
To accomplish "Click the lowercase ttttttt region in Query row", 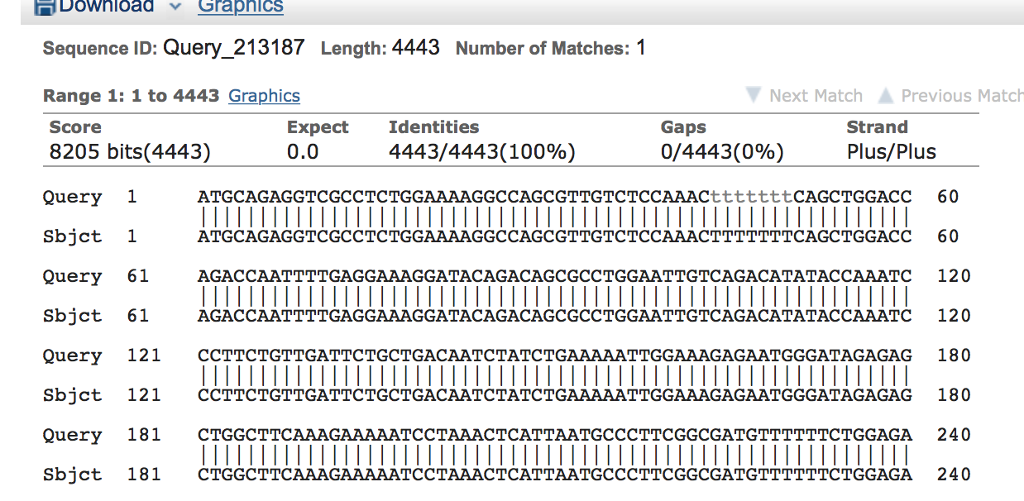I will point(751,197).
